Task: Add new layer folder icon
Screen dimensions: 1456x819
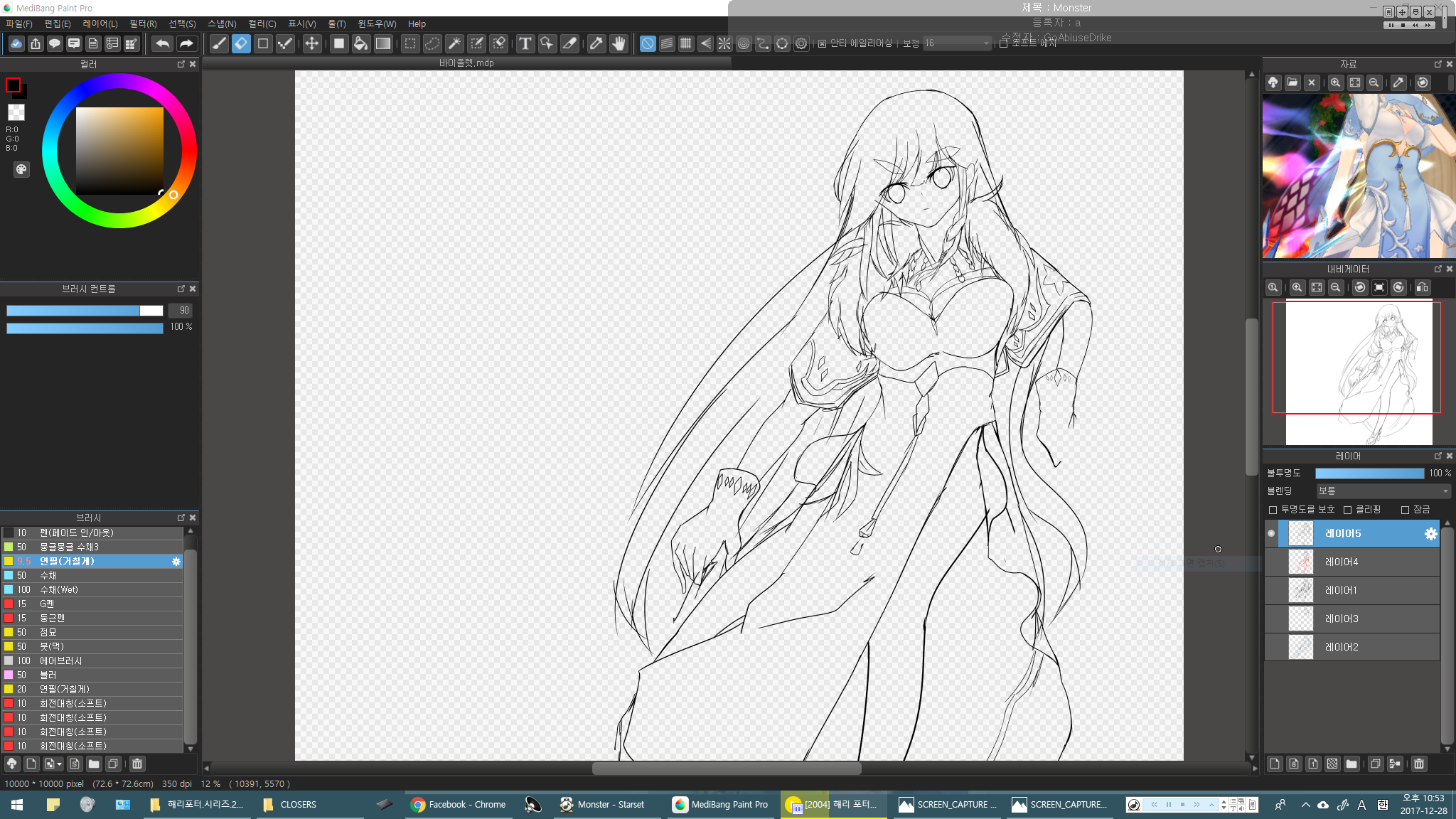Action: 1351,764
